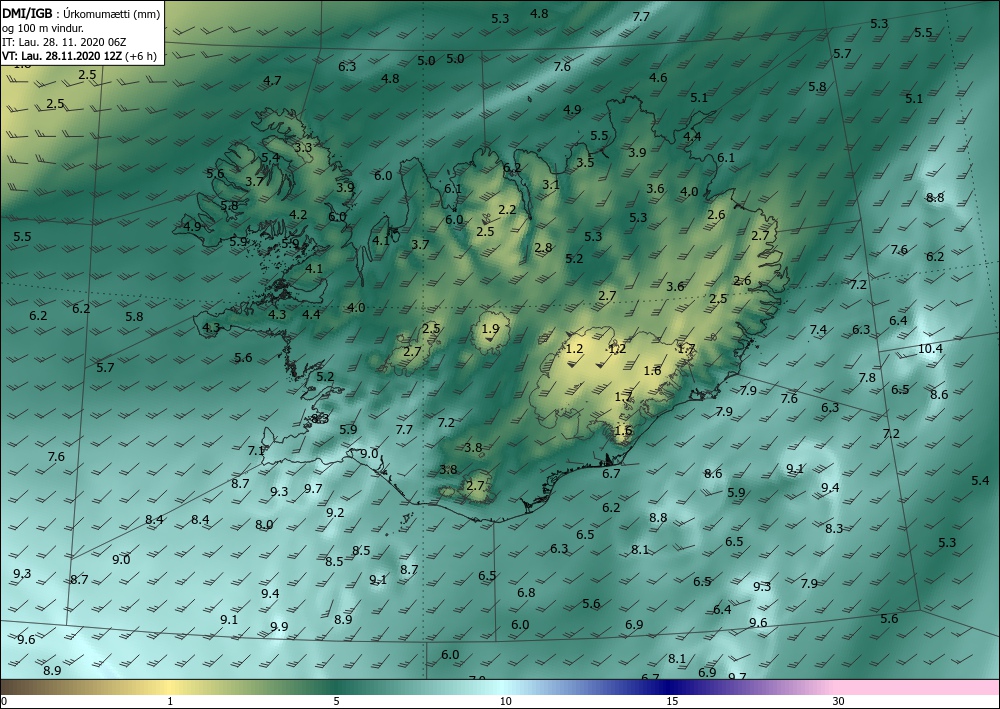1000x709 pixels.
Task: Click the color scale tick label '10'
Action: pos(505,701)
